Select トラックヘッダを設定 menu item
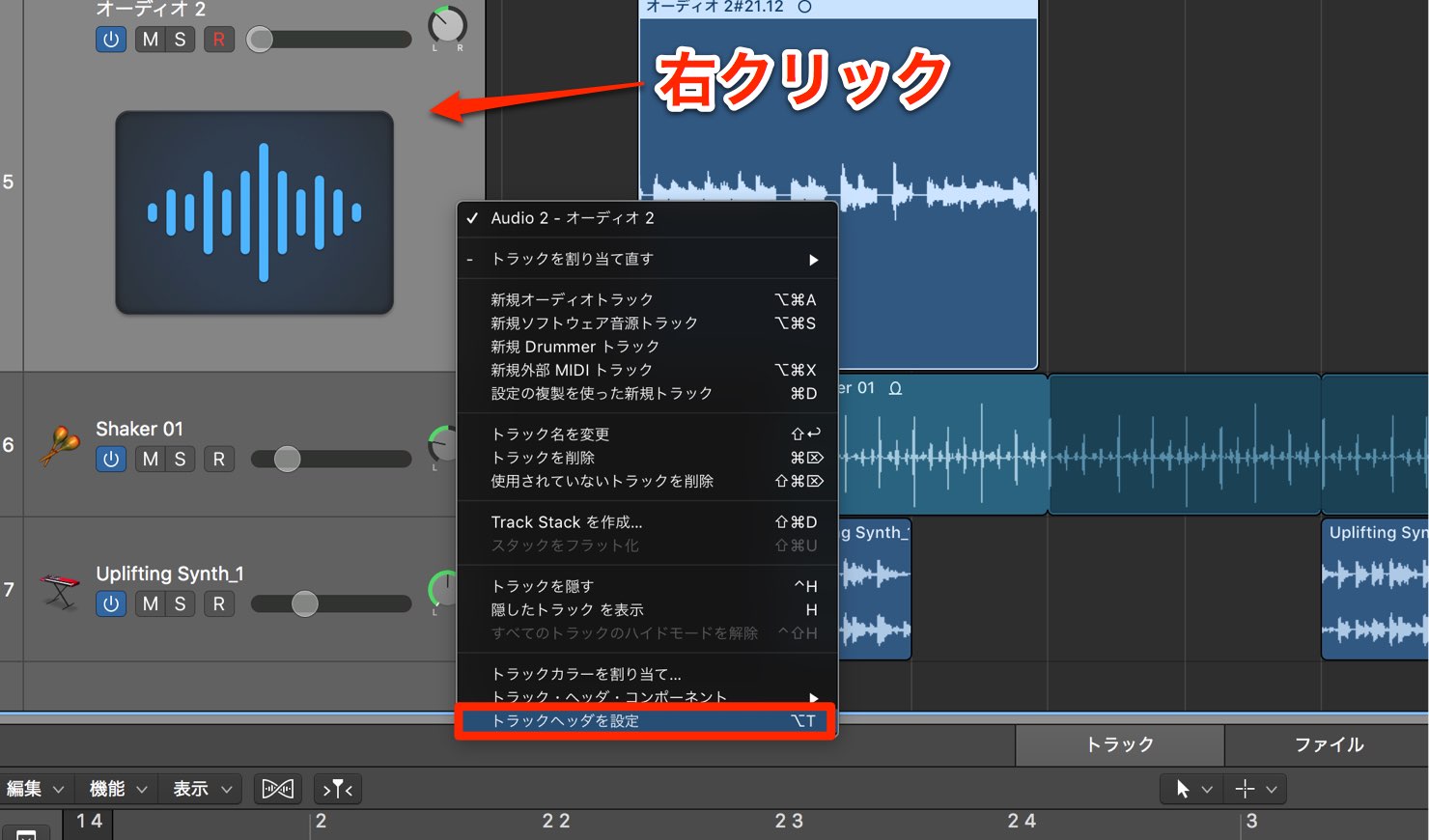The height and width of the screenshot is (840, 1429). 646,721
